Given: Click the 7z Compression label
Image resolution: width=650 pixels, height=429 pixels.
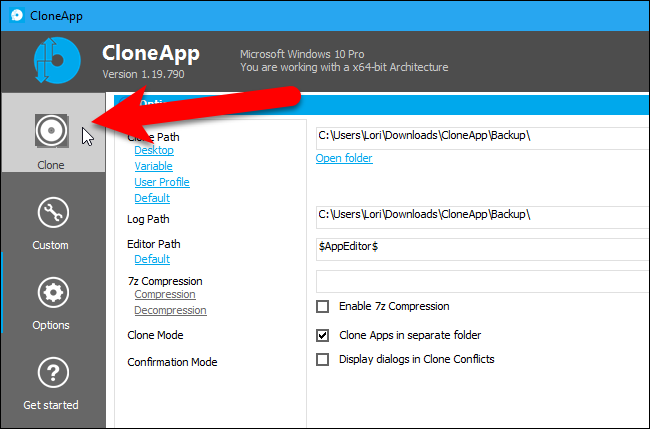Looking at the screenshot, I should [x=165, y=281].
